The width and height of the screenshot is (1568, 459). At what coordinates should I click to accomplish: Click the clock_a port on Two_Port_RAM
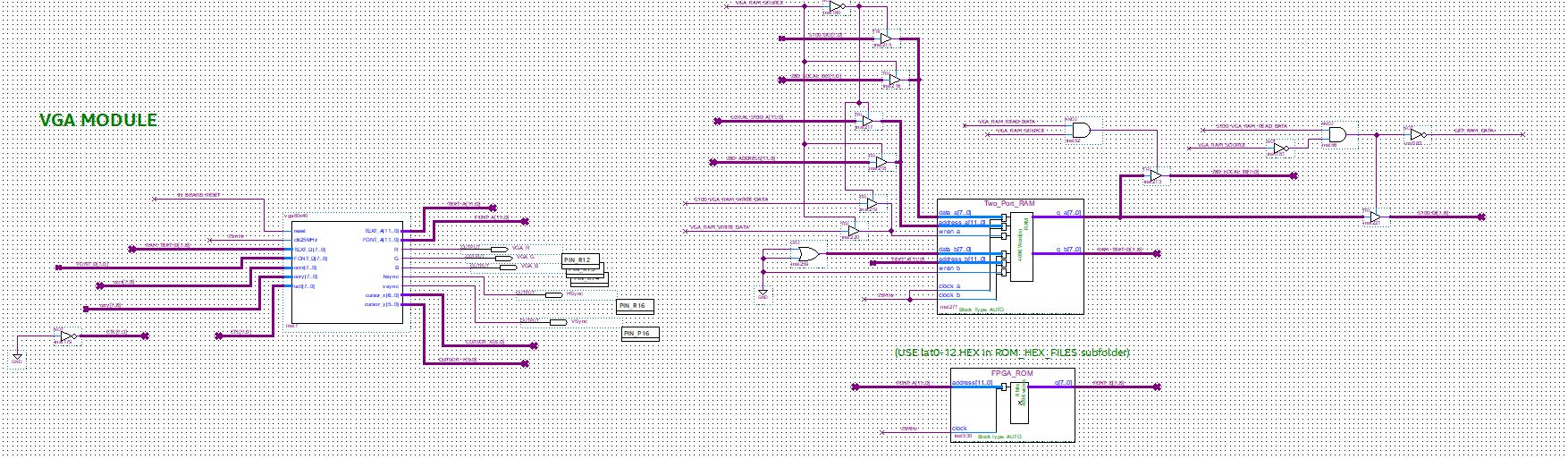[949, 285]
